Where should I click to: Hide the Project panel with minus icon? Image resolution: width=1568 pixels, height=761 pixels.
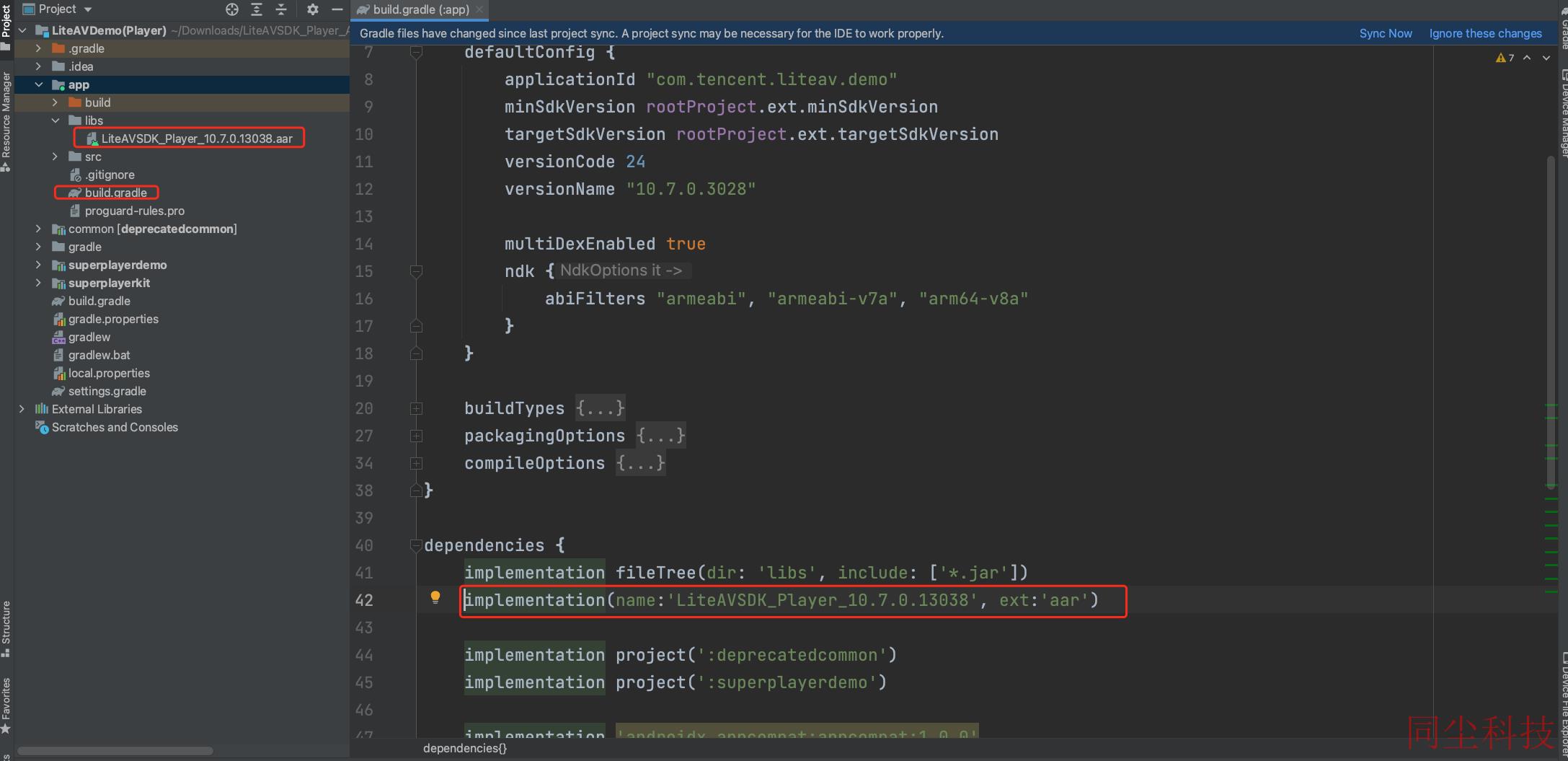pos(337,9)
